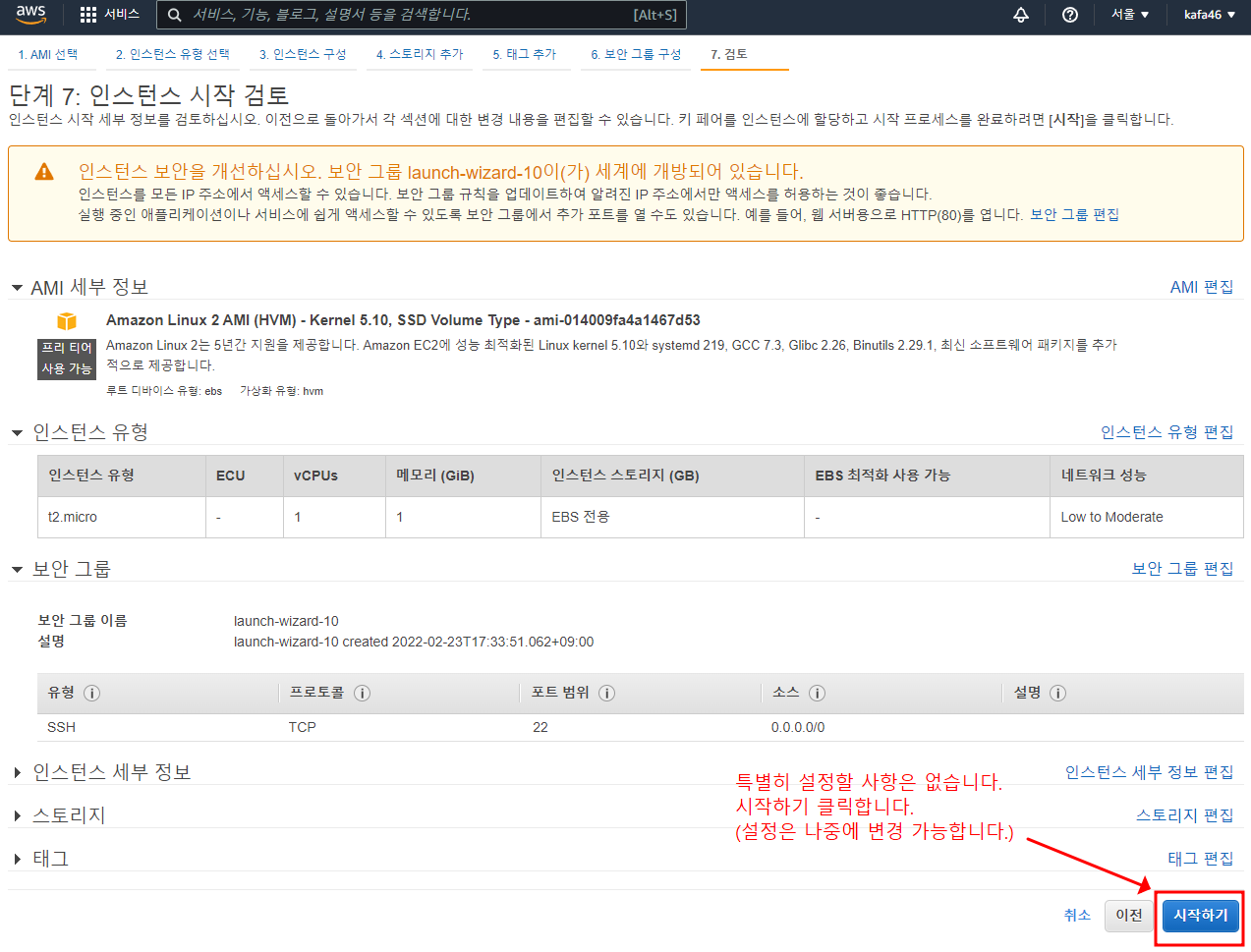Click 보안 그룹 편집 link beside section header
Viewport: 1251px width, 952px height.
tap(1182, 569)
